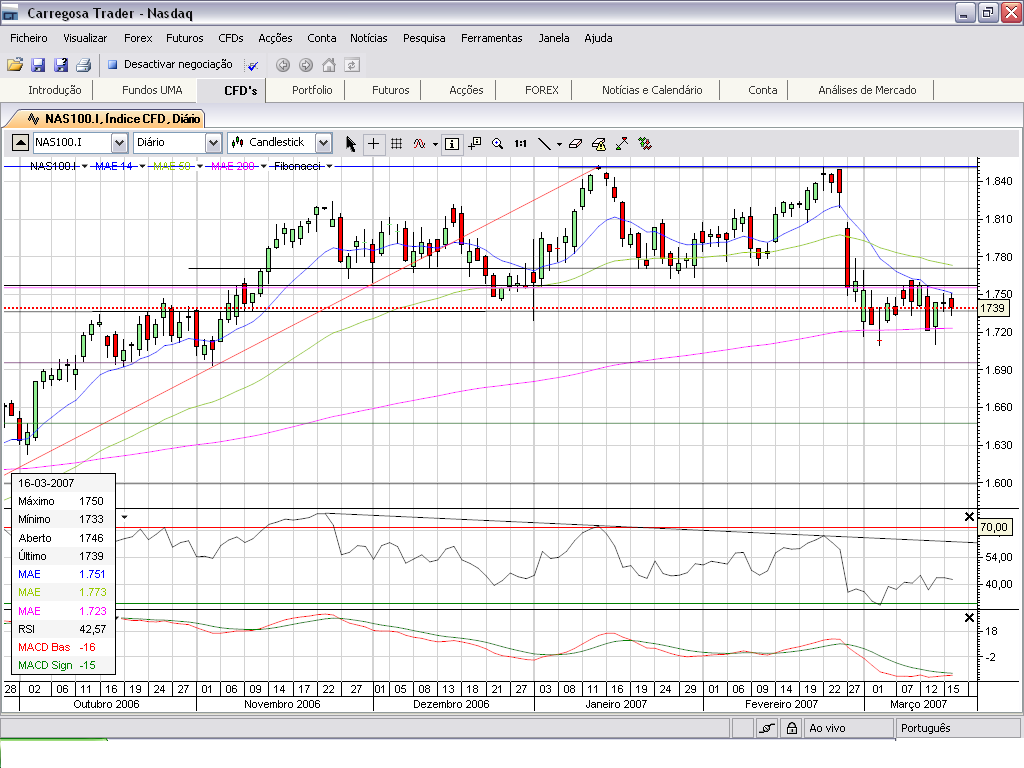Open the NAS100.I symbol dropdown
Viewport: 1024px width, 768px height.
(119, 142)
